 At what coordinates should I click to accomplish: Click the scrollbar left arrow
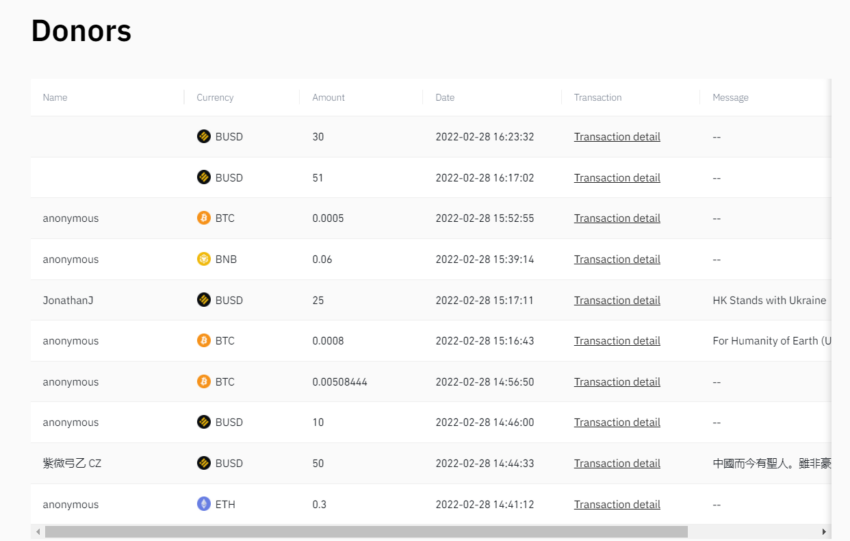(x=38, y=532)
